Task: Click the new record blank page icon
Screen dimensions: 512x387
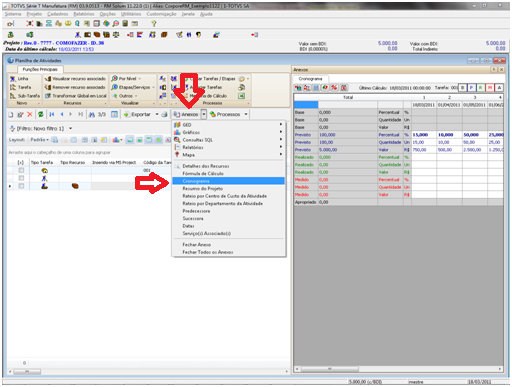Action: pyautogui.click(x=11, y=114)
